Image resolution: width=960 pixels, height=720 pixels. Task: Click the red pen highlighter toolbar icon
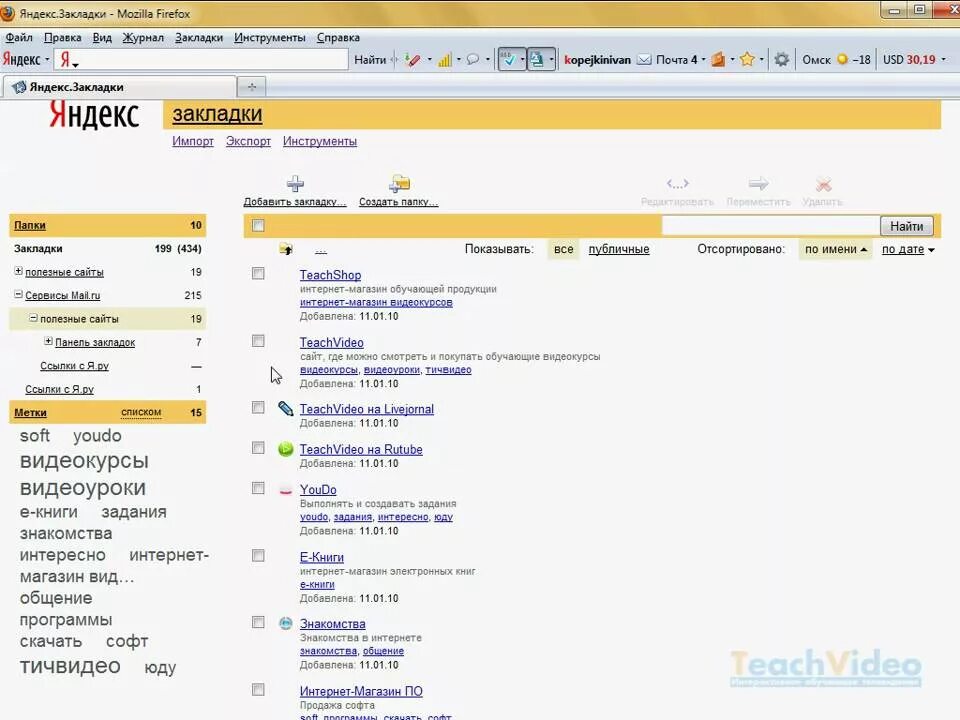point(413,60)
